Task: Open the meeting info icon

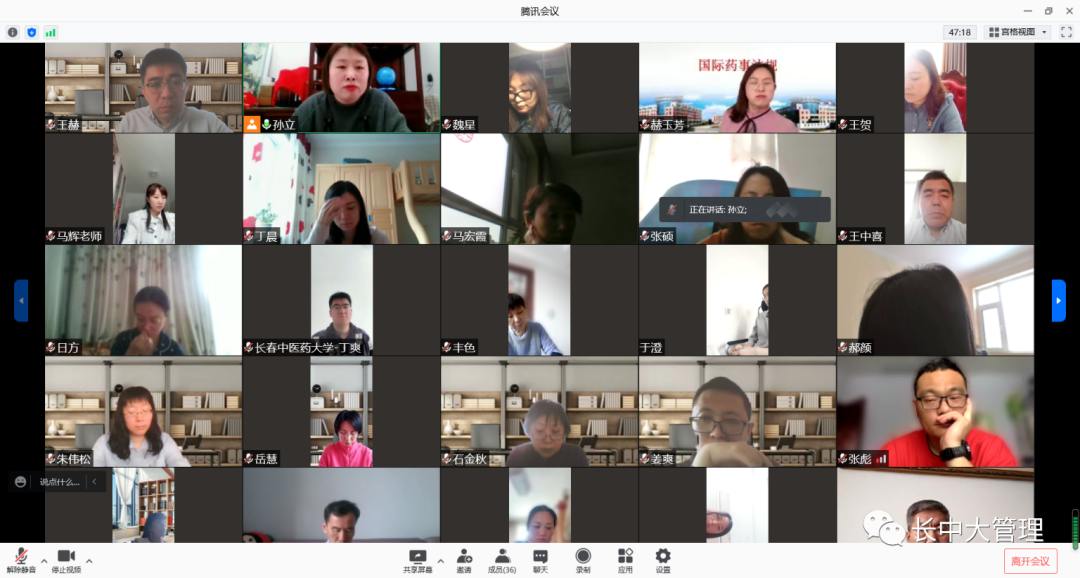Action: (x=13, y=32)
